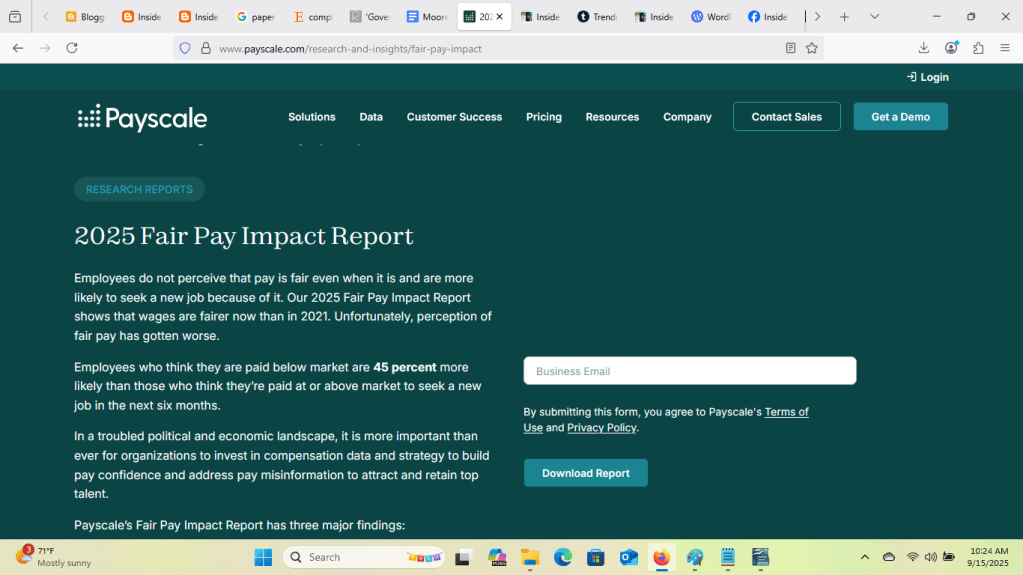
Task: Close the active 2025 Fair Pay tab
Action: 500,17
